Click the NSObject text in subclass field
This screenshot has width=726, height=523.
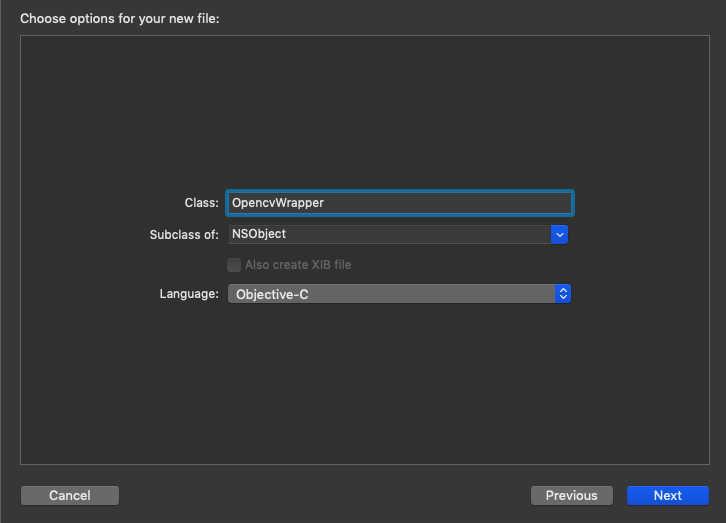coord(259,234)
